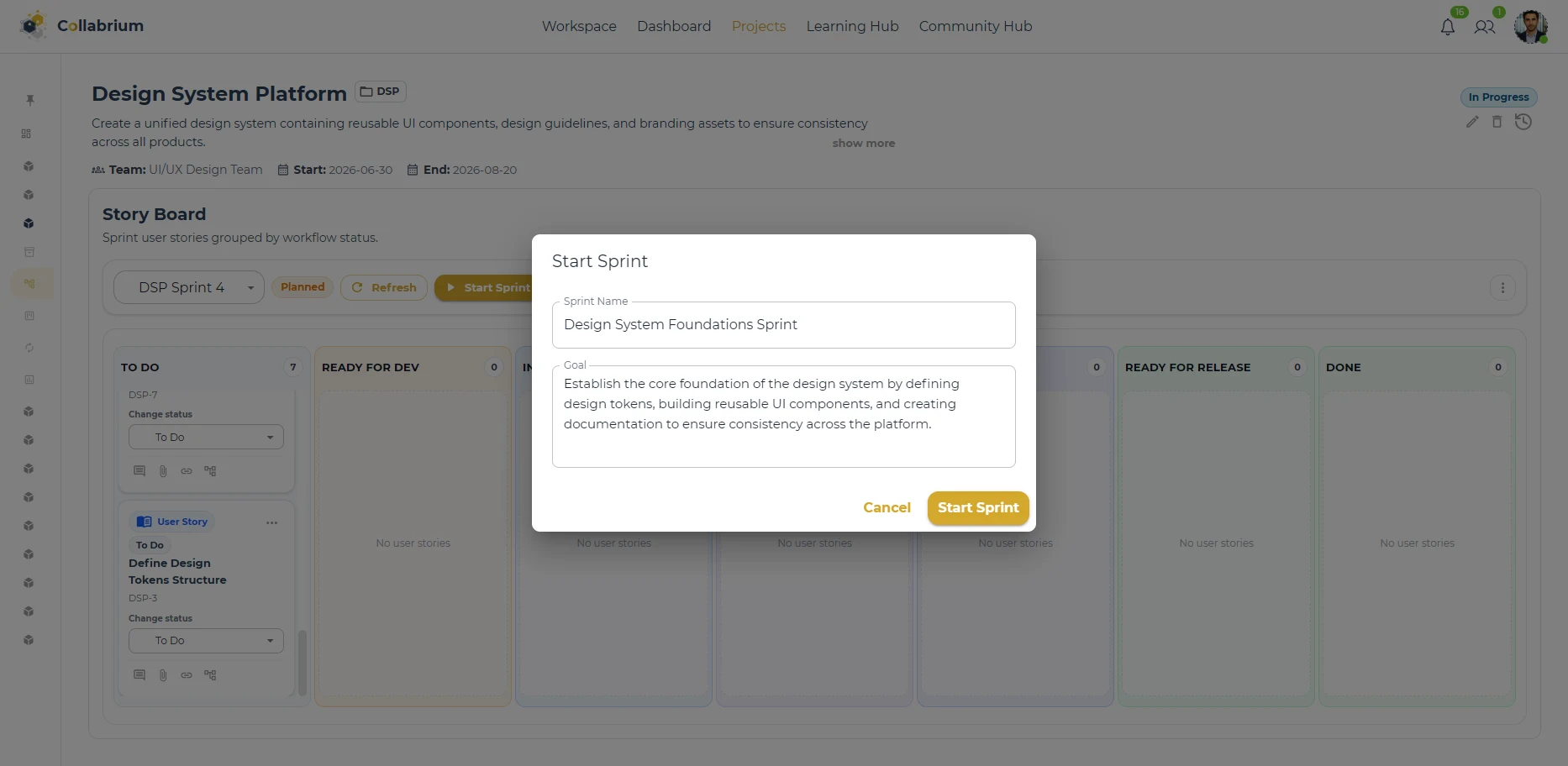
Task: Open links icon on Define Design Tokens card
Action: pos(187,675)
